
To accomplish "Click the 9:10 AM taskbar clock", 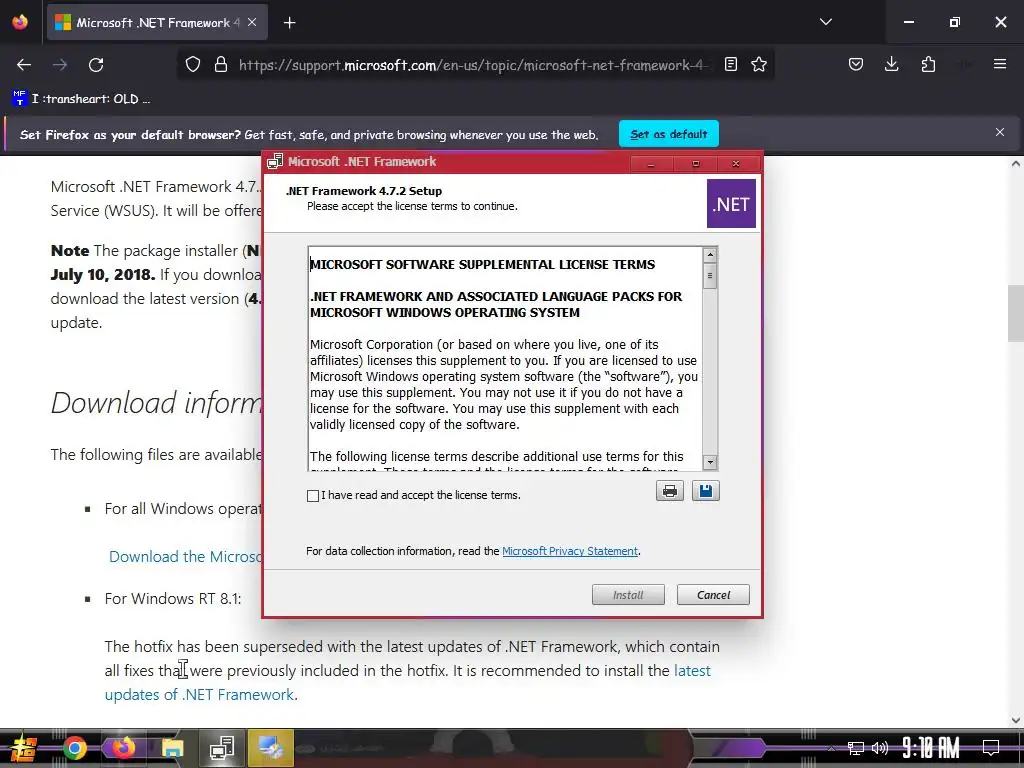I will pos(931,748).
